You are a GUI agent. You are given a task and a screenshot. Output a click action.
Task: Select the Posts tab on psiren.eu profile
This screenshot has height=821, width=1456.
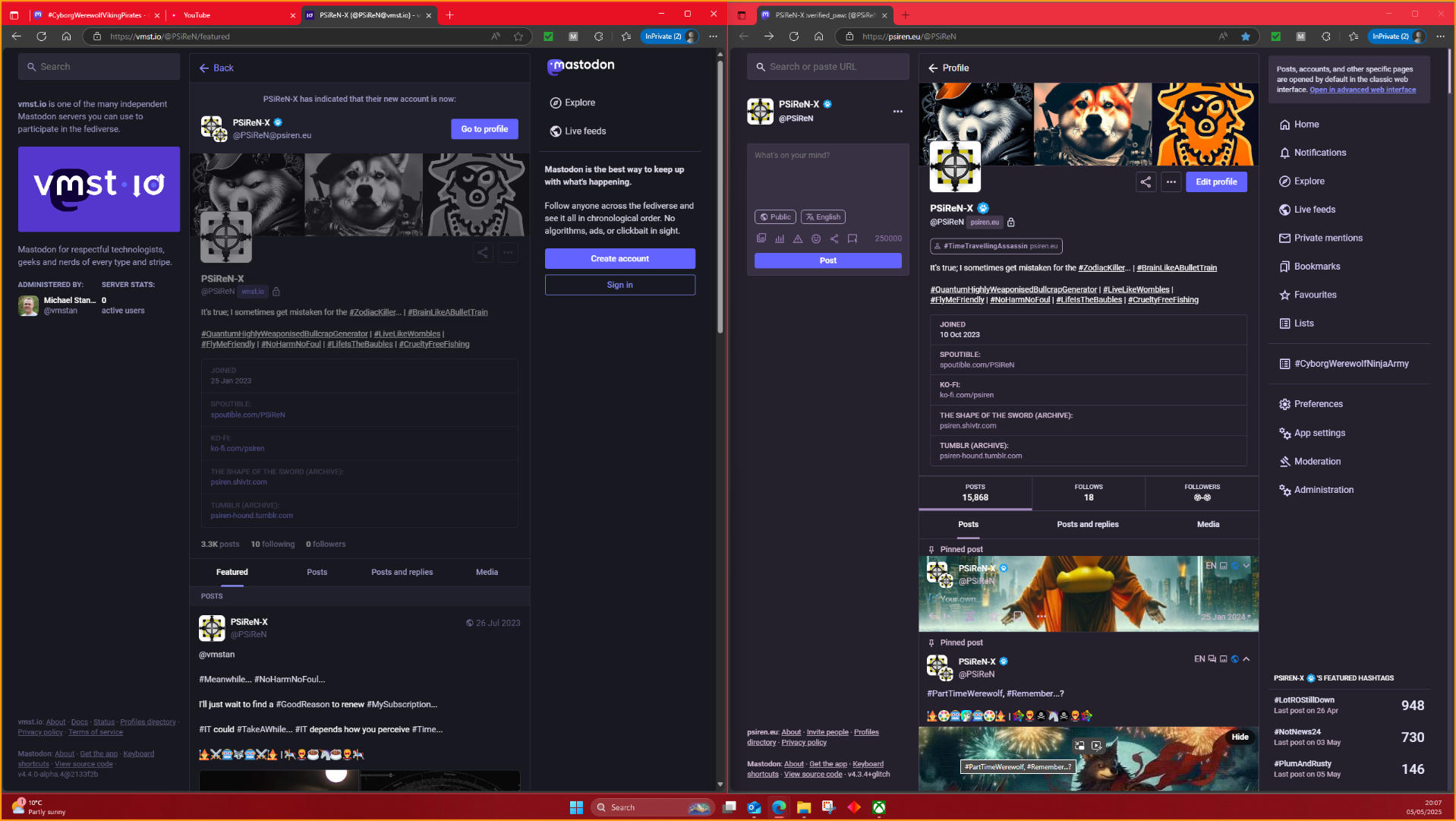tap(968, 525)
